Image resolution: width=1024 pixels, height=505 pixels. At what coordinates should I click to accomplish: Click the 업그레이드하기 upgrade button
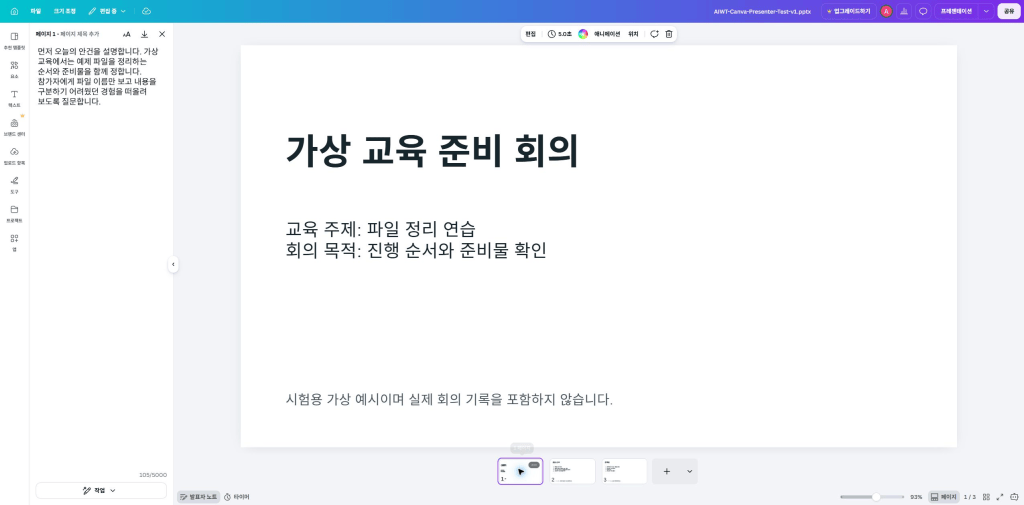[x=848, y=11]
